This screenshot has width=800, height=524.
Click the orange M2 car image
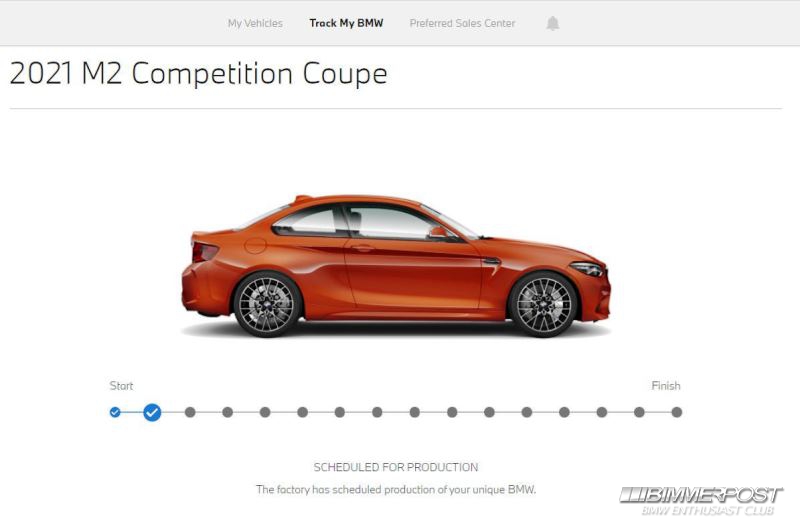pos(396,265)
